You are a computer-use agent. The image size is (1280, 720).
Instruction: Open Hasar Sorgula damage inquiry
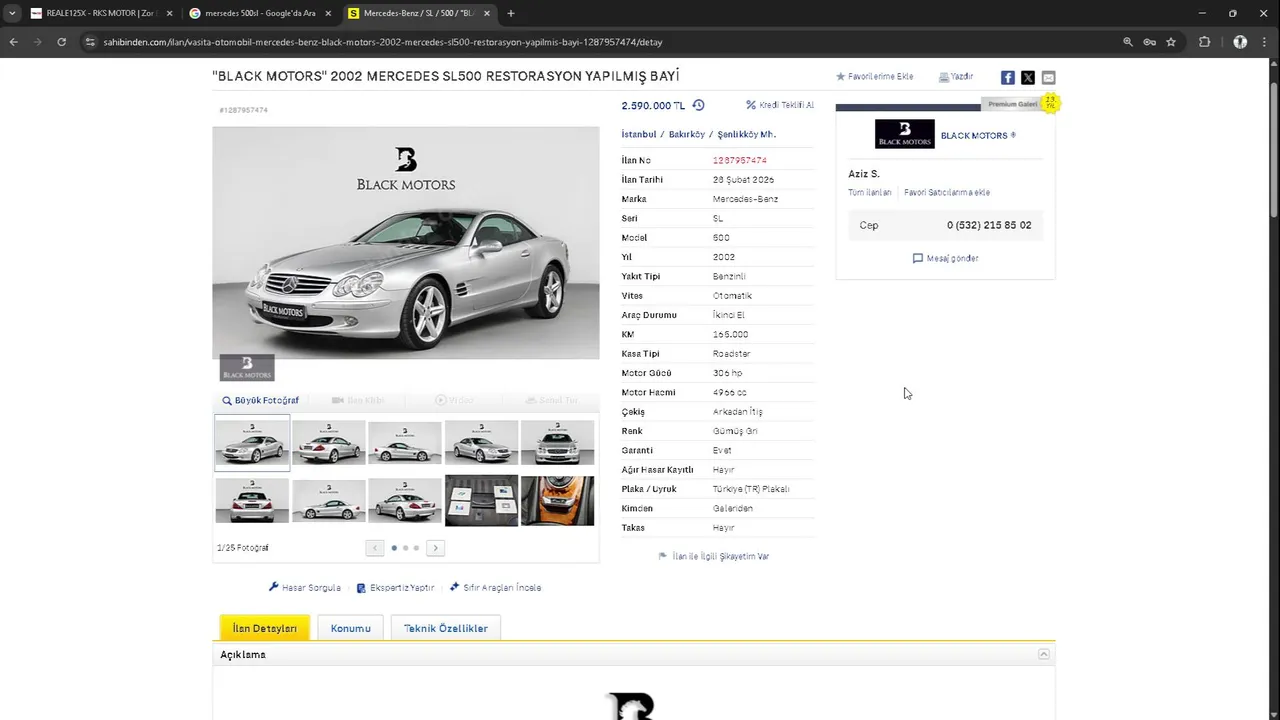tap(305, 588)
